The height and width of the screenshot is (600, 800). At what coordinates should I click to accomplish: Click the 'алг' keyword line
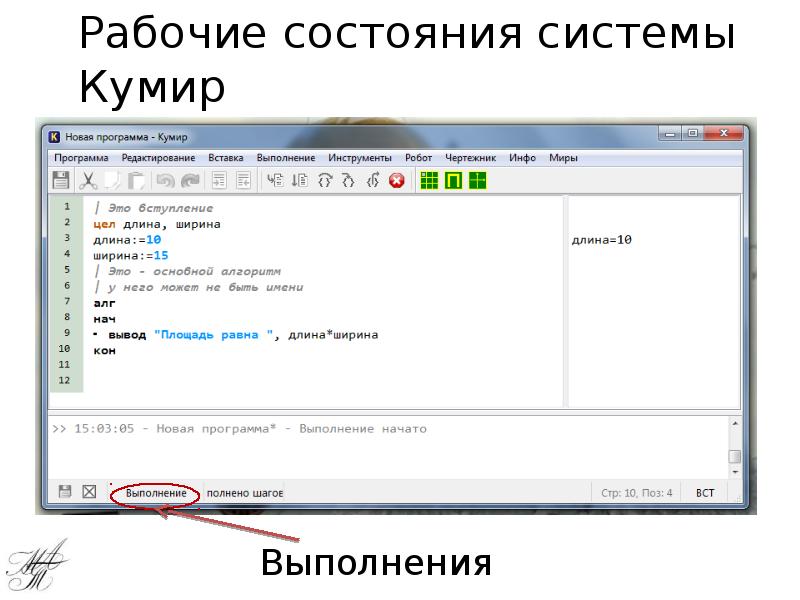tap(105, 303)
